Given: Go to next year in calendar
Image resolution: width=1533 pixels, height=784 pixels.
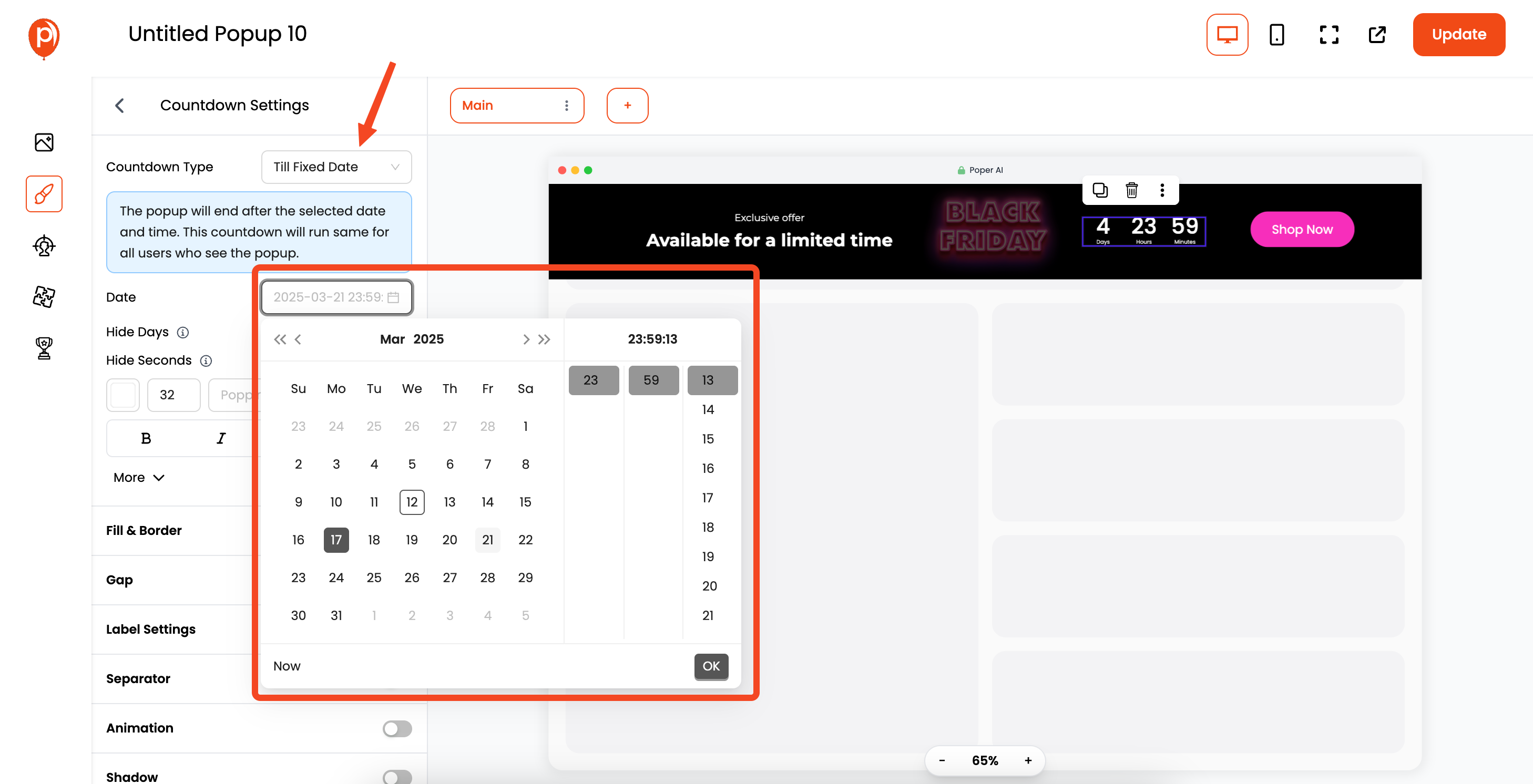Looking at the screenshot, I should [544, 339].
